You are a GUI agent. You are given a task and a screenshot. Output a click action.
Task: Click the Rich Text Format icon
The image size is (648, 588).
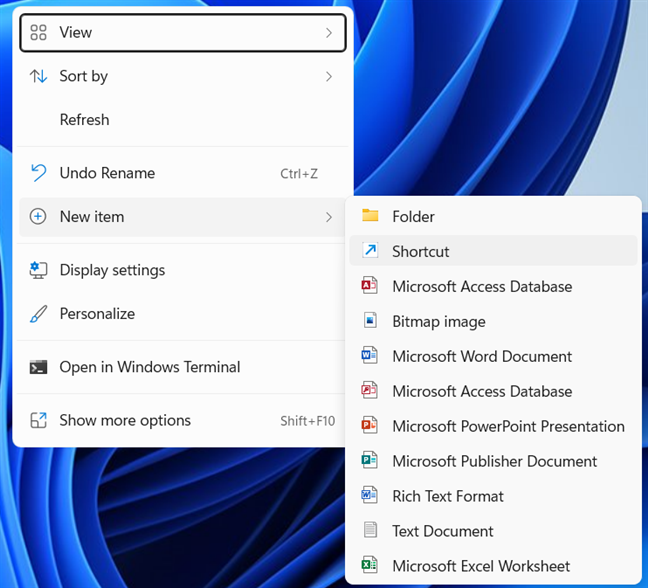click(x=369, y=495)
